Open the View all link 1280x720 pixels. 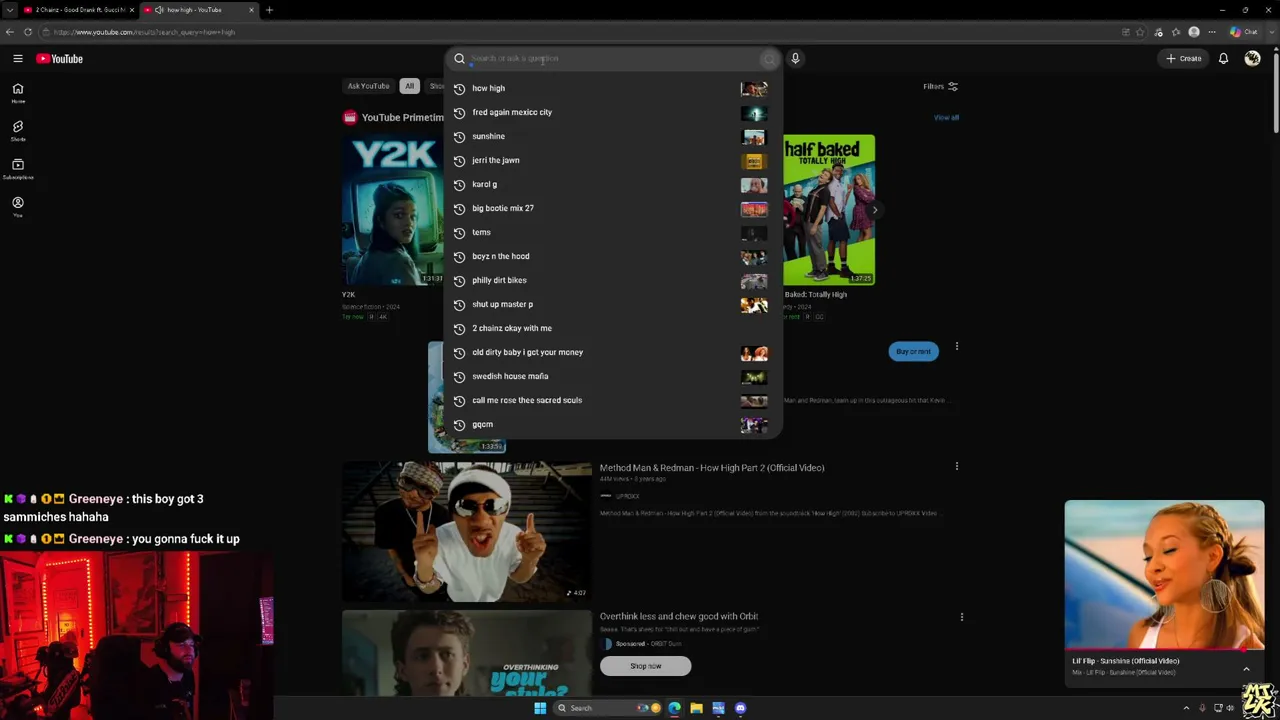pyautogui.click(x=946, y=118)
